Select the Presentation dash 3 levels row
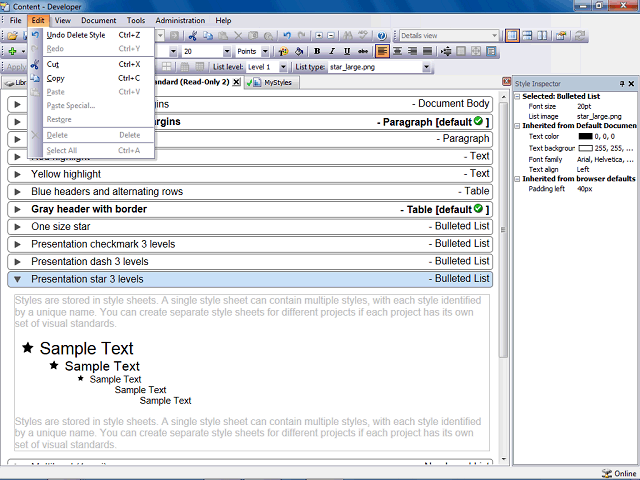The image size is (640, 480). (x=250, y=262)
